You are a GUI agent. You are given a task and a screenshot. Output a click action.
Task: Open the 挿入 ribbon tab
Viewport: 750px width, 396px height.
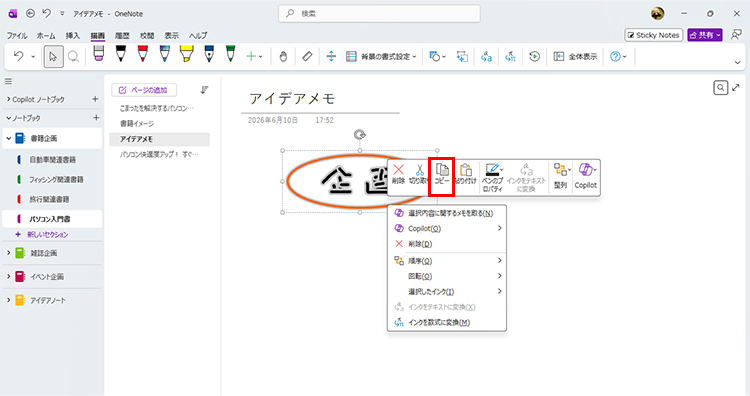[73, 35]
